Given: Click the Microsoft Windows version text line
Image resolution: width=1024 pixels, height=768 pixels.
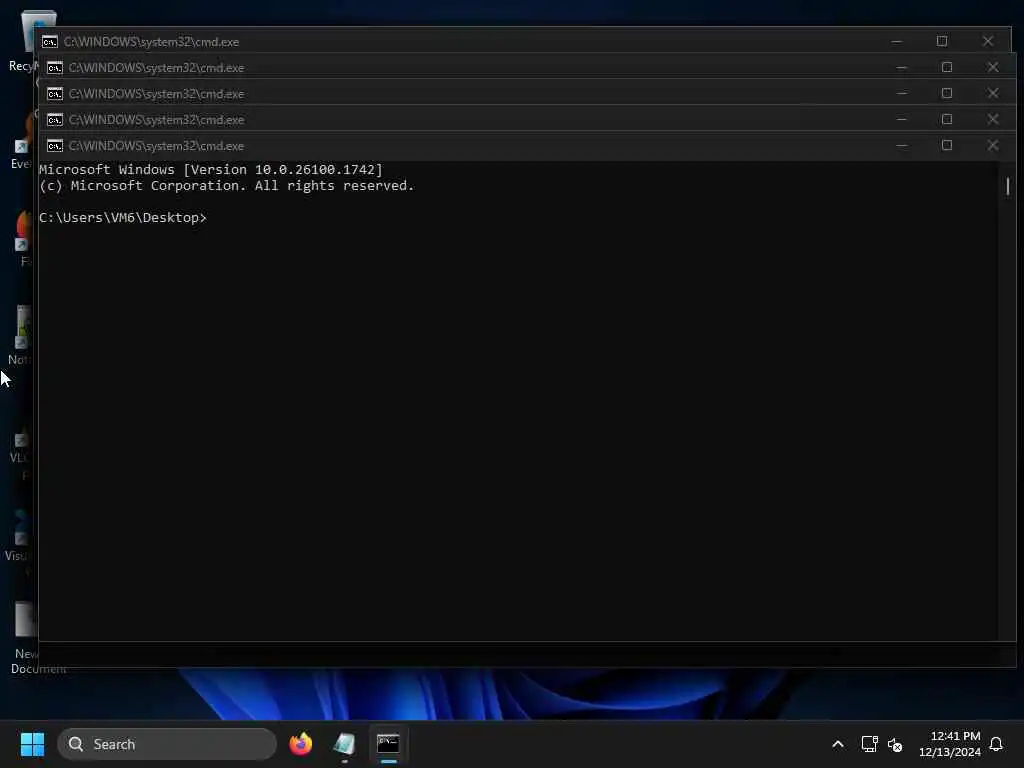Looking at the screenshot, I should [211, 169].
